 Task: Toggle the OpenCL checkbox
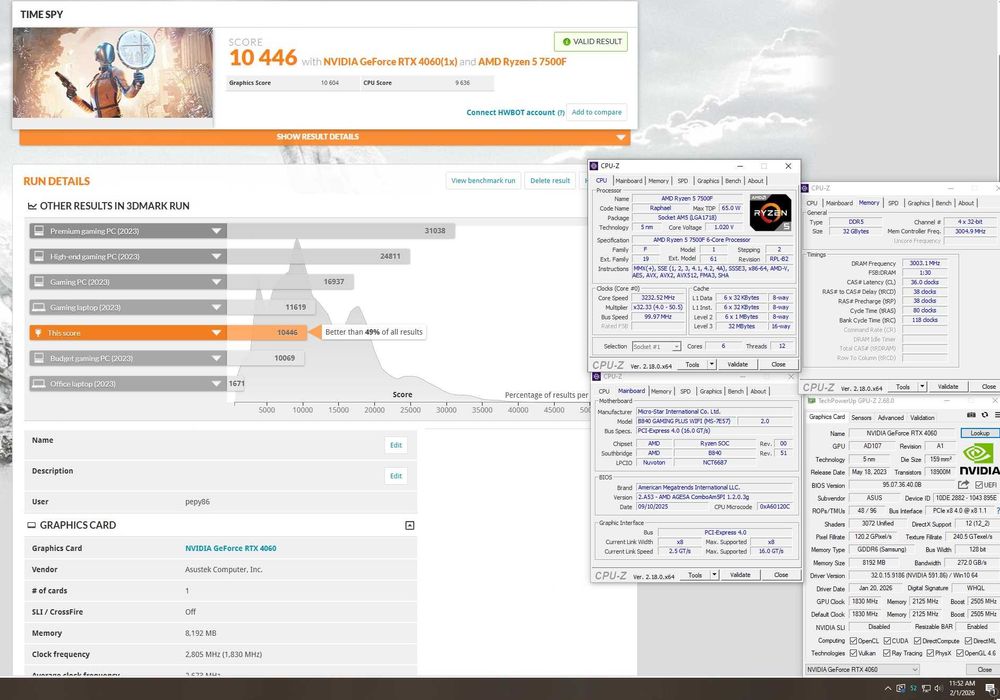coord(853,641)
